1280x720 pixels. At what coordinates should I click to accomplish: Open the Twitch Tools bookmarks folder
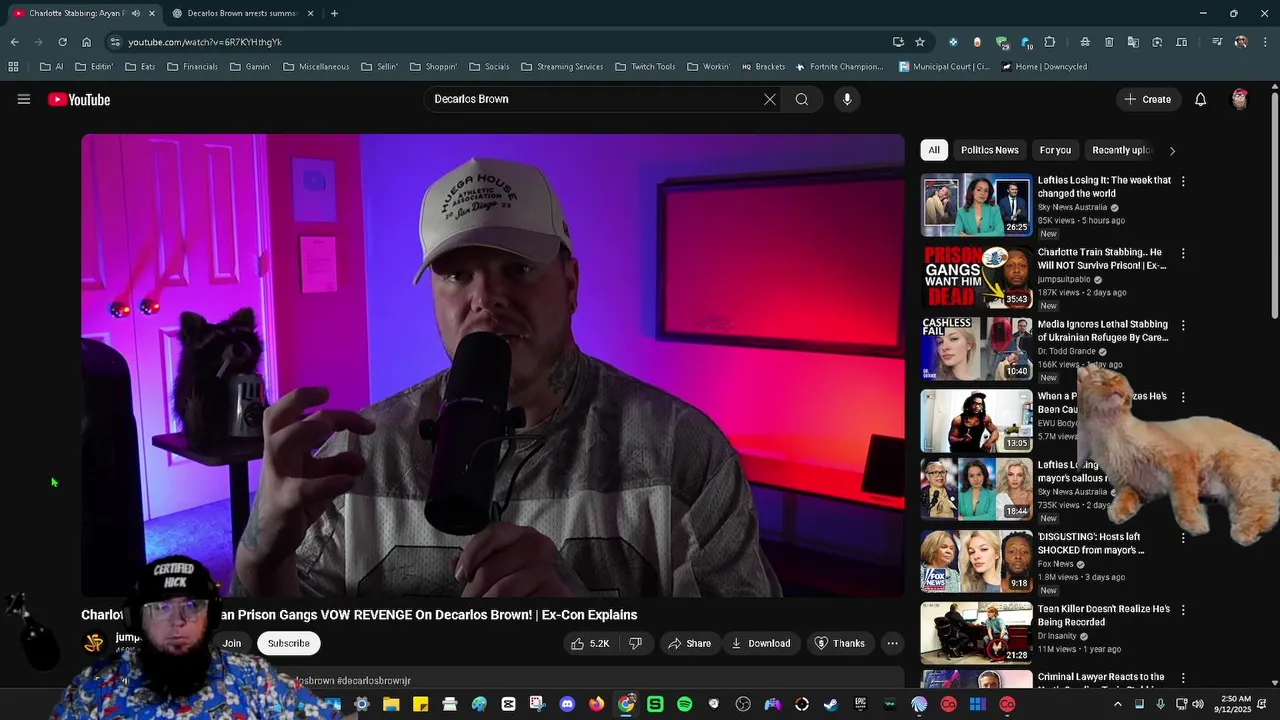tap(645, 67)
